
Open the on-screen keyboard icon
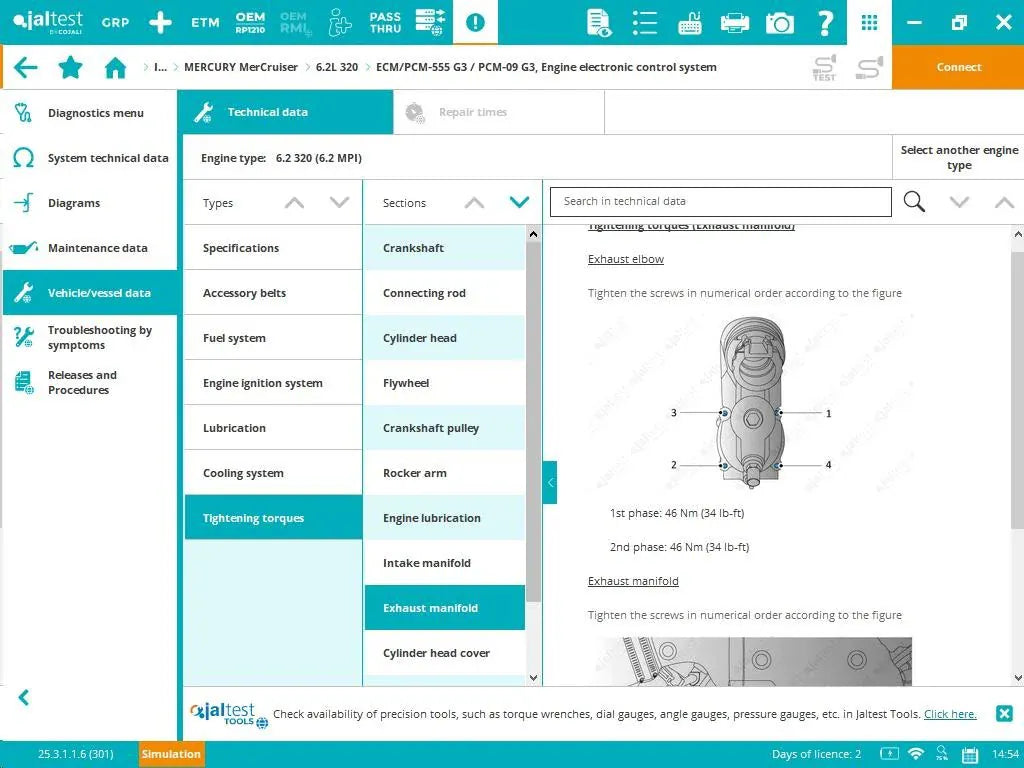pos(690,21)
